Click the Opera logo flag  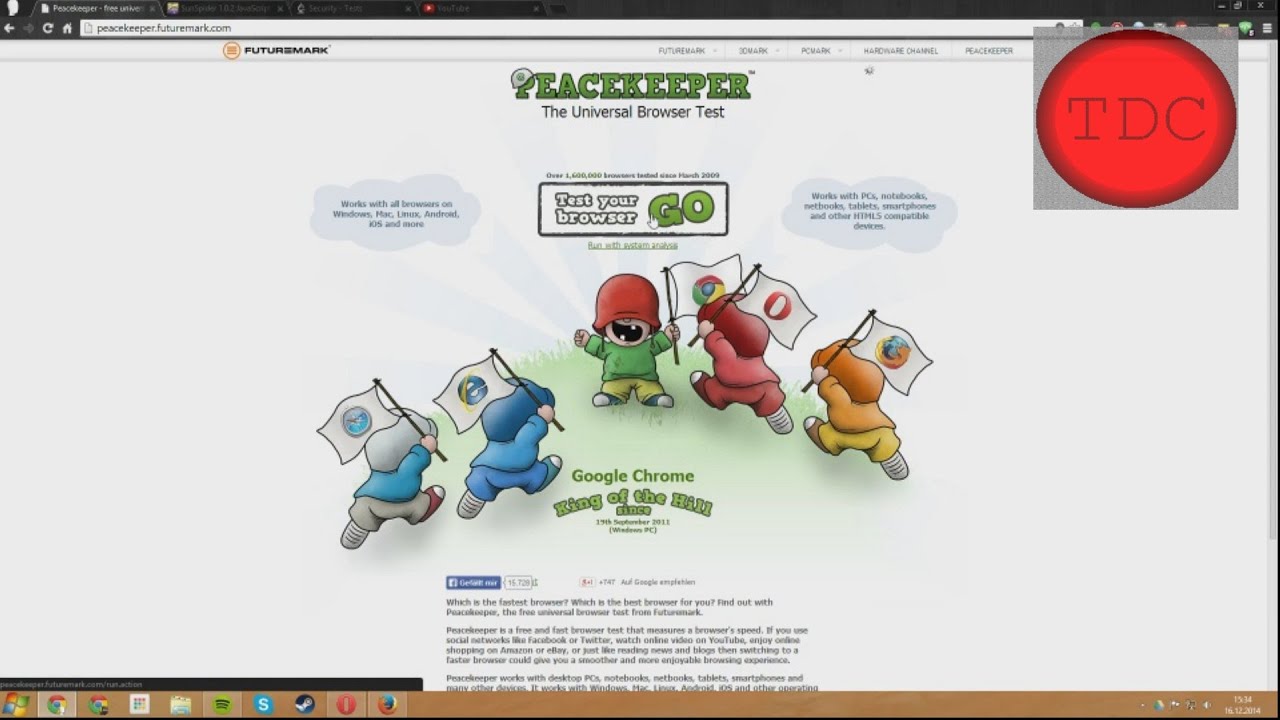tap(777, 306)
